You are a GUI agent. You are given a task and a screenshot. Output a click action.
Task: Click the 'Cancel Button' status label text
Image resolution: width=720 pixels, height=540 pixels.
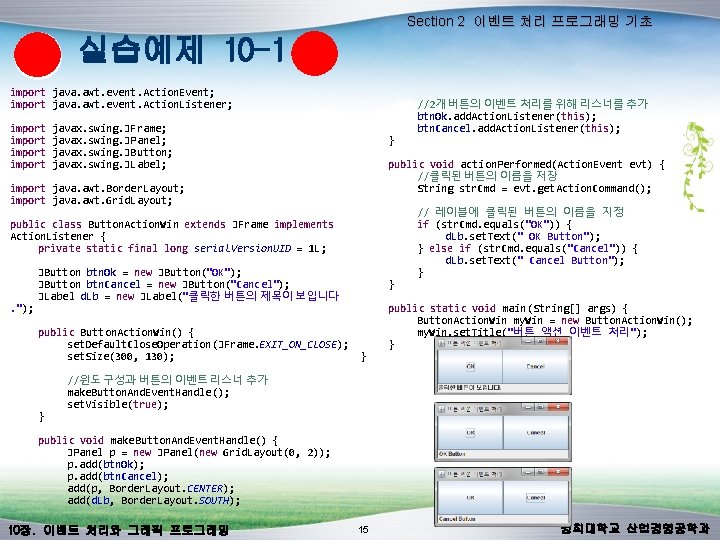456,519
